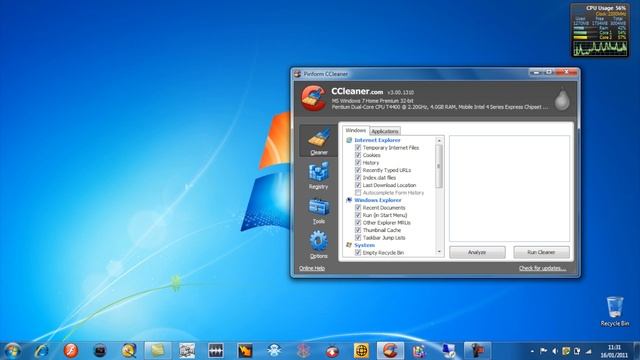
Task: Click cleaner list scrollbar down arrow
Action: pos(439,252)
